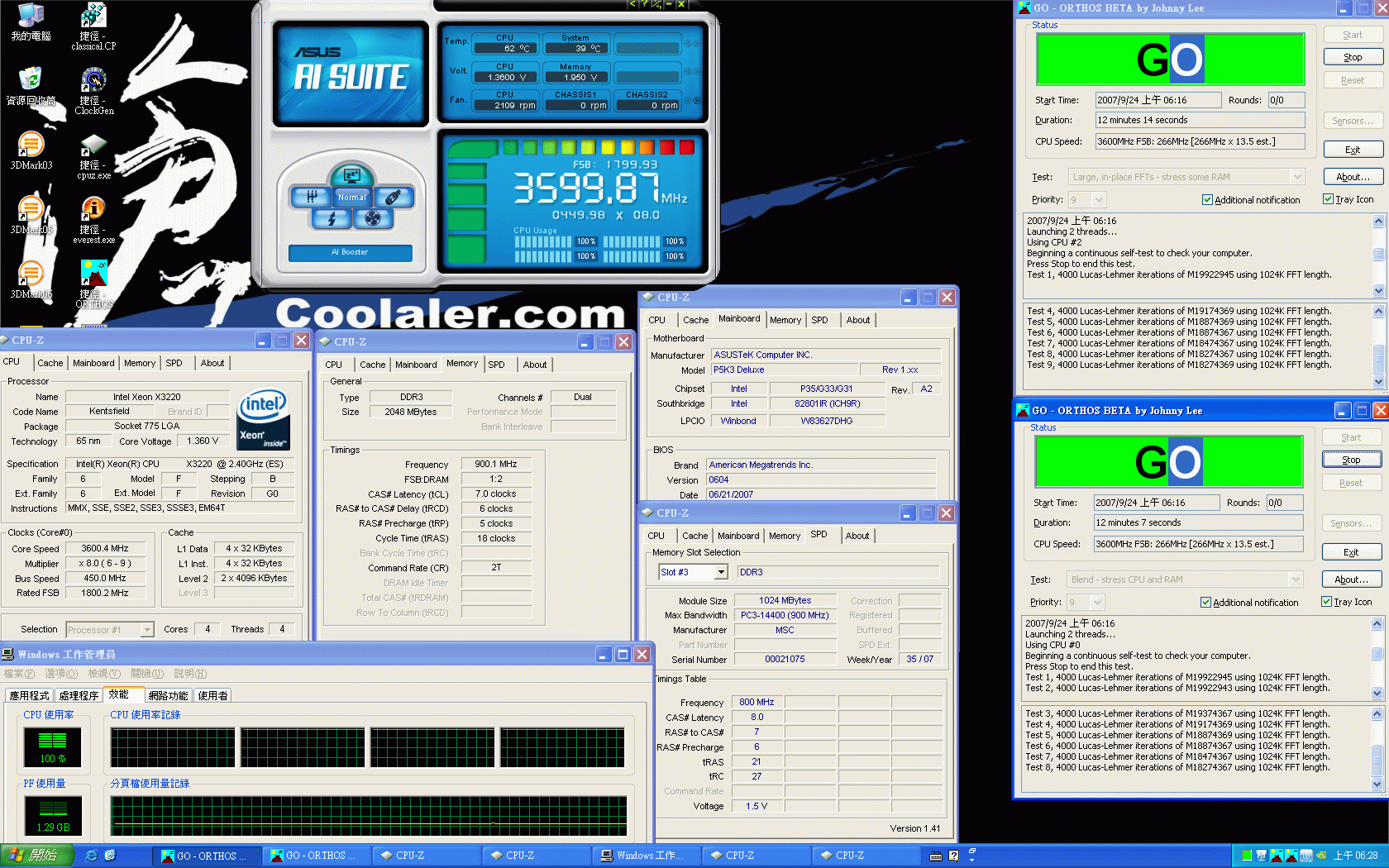Click the language bar help icon
The image size is (1389, 868).
pyautogui.click(x=953, y=856)
